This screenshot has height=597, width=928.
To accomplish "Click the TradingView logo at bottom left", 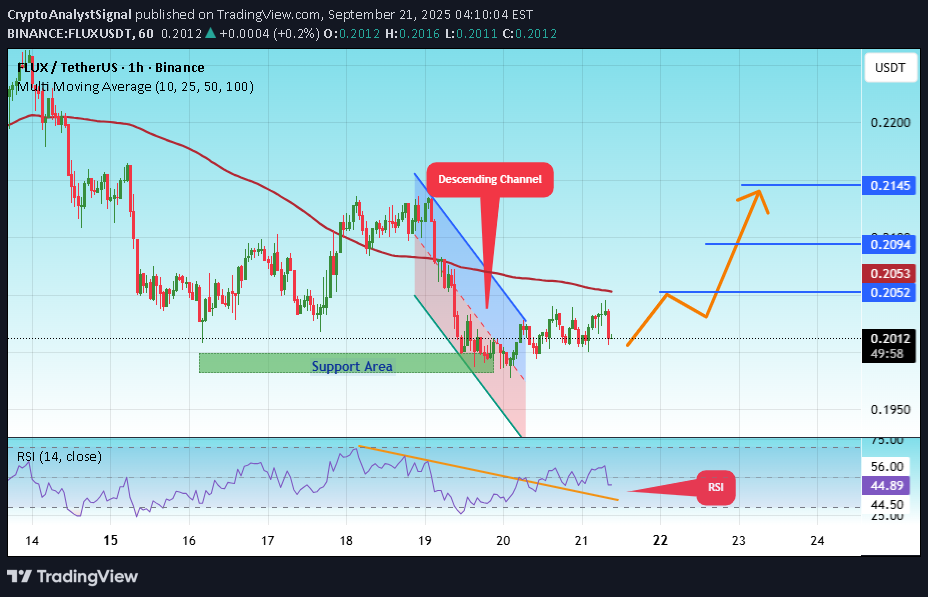I will (x=72, y=576).
